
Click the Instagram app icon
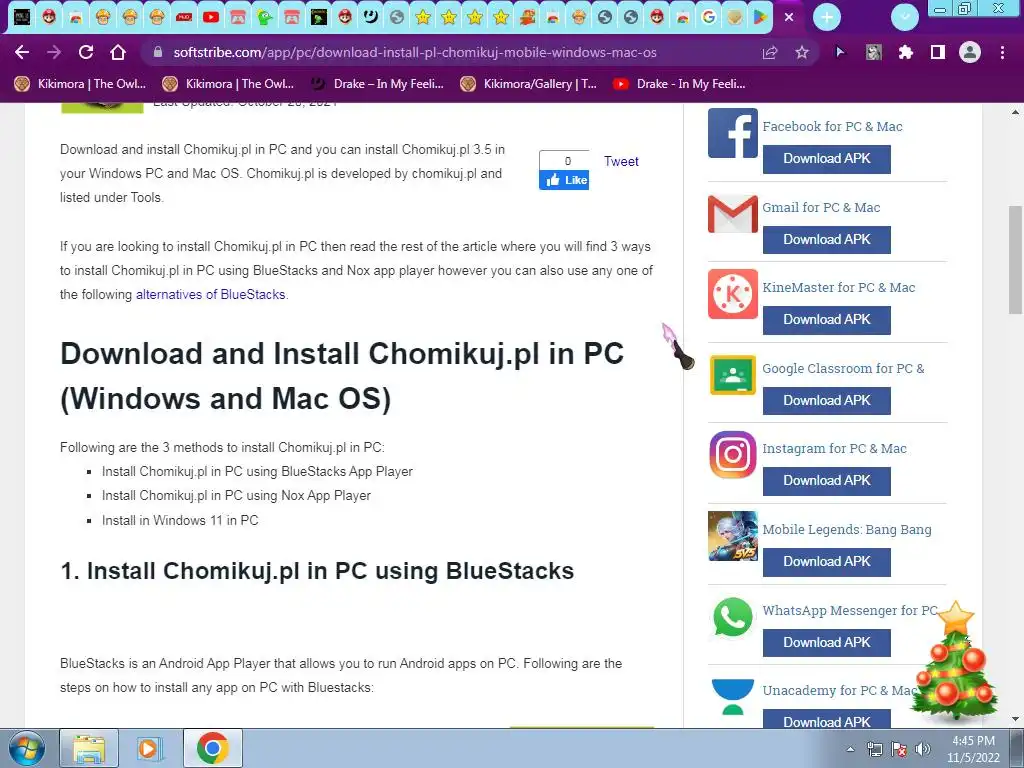coord(733,455)
